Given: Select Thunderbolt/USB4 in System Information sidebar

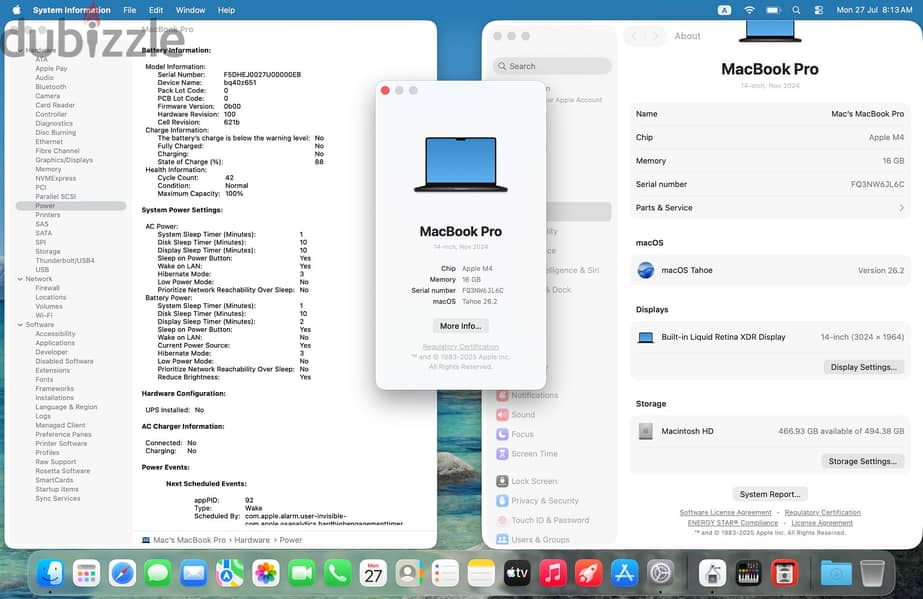Looking at the screenshot, I should (65, 261).
